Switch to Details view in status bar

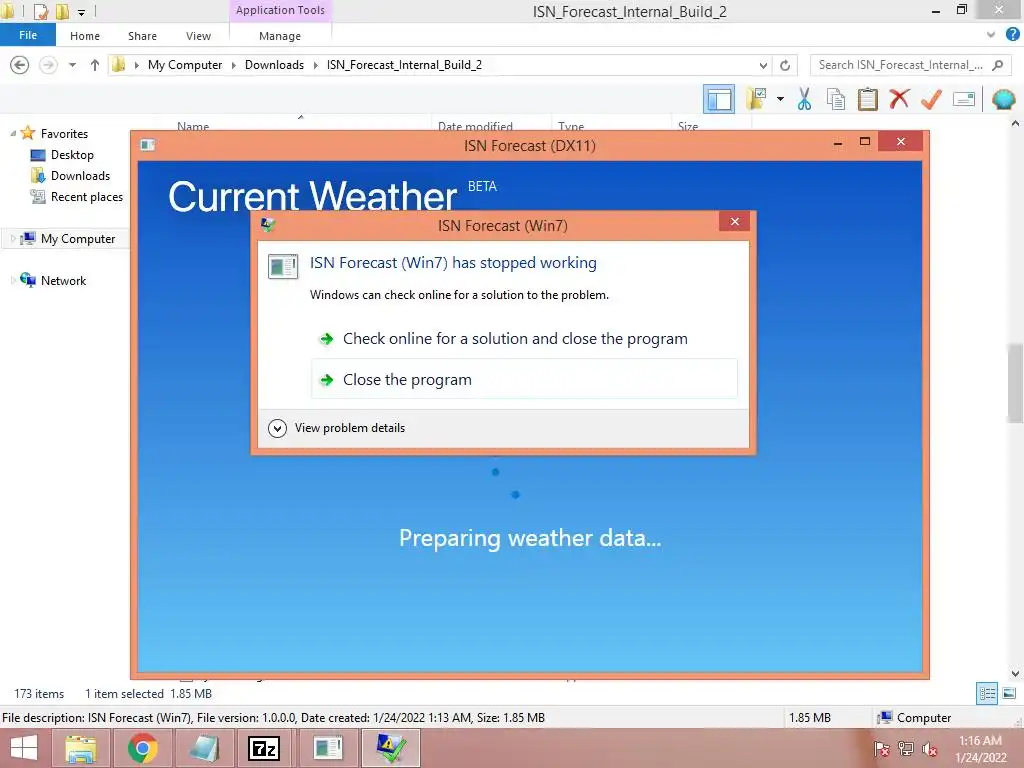click(x=987, y=694)
